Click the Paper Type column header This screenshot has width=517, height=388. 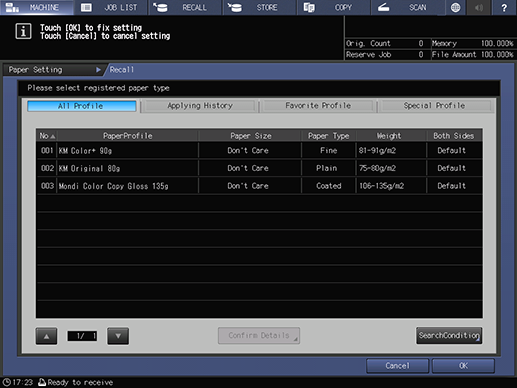click(x=329, y=136)
